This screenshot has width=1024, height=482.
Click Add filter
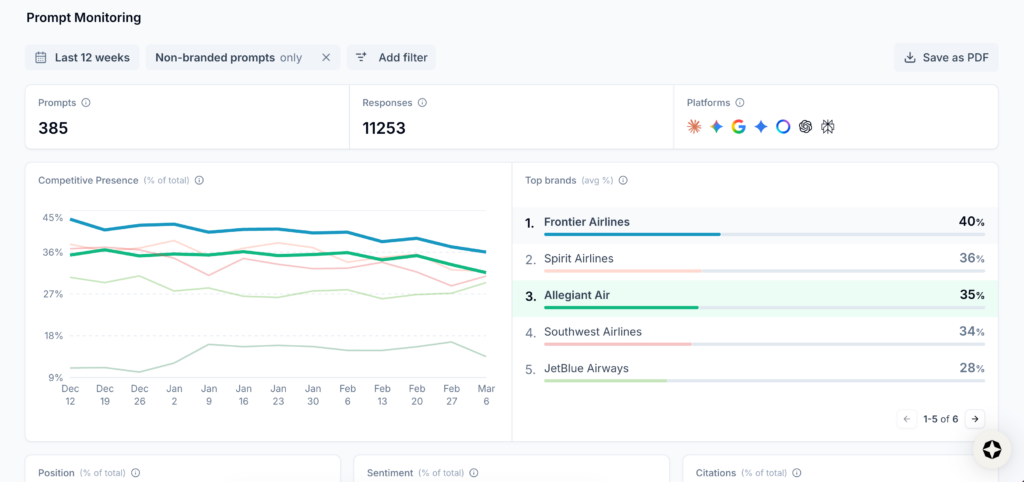(391, 57)
